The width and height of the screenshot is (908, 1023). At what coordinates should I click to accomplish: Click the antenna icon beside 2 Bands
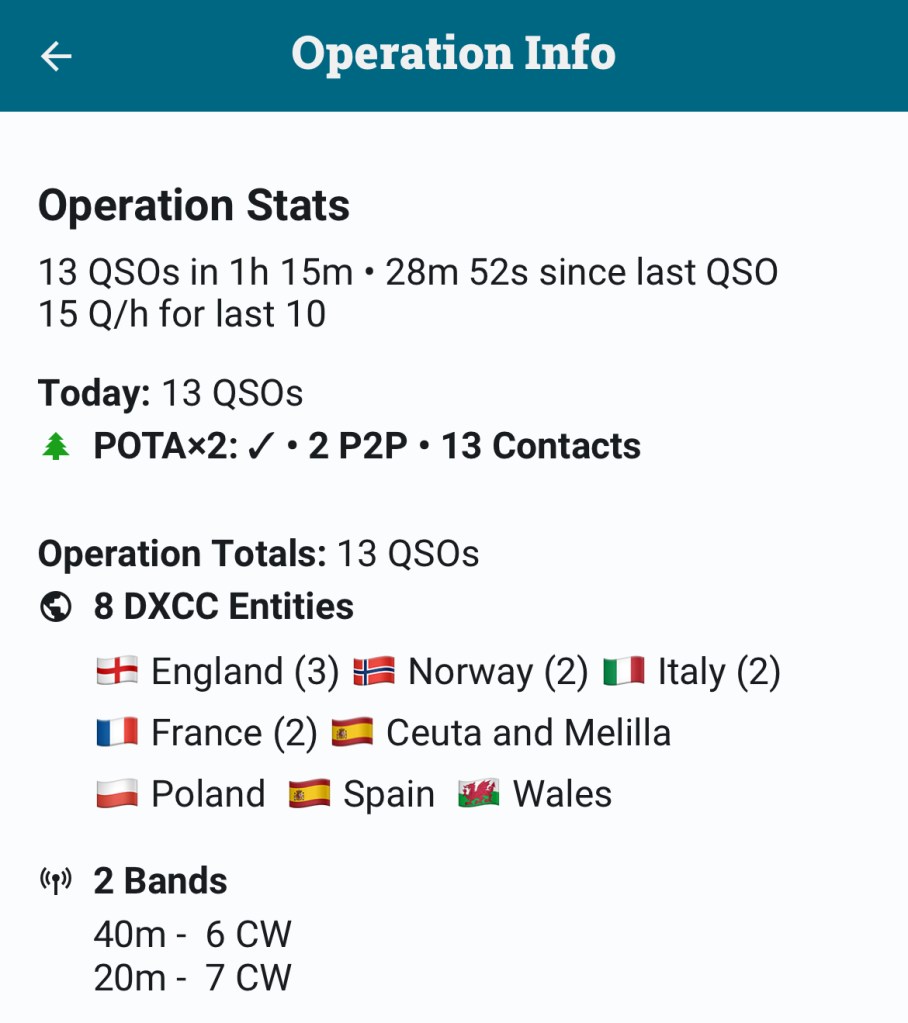coord(56,881)
